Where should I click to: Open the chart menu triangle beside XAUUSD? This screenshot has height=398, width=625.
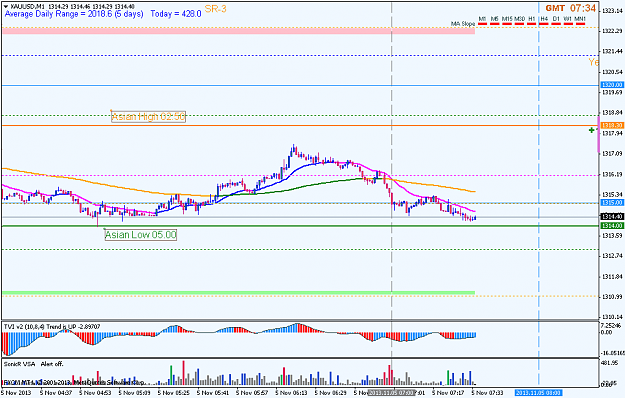tap(6, 6)
